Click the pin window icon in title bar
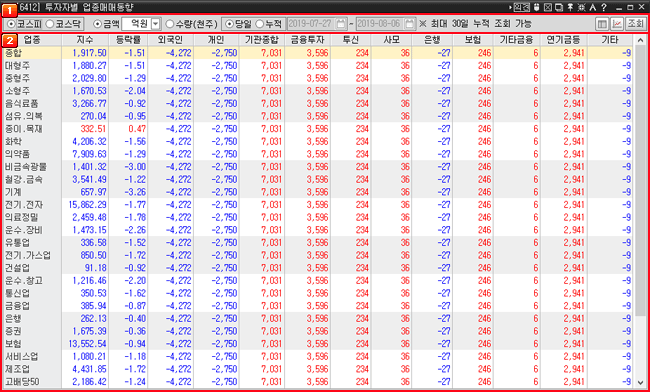Viewport: 650px width, 392px height. coord(570,7)
